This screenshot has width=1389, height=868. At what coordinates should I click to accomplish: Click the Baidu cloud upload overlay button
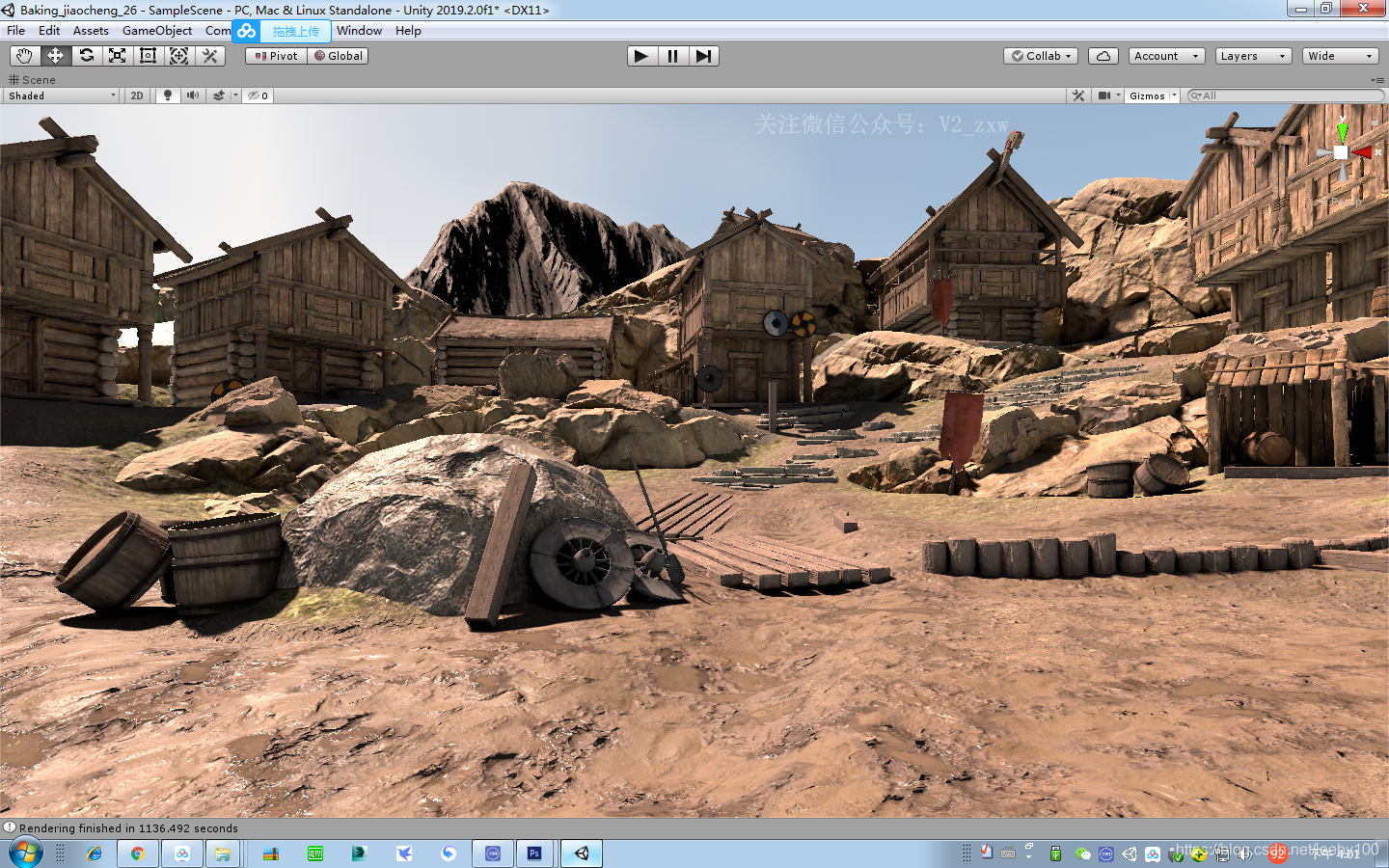[282, 31]
